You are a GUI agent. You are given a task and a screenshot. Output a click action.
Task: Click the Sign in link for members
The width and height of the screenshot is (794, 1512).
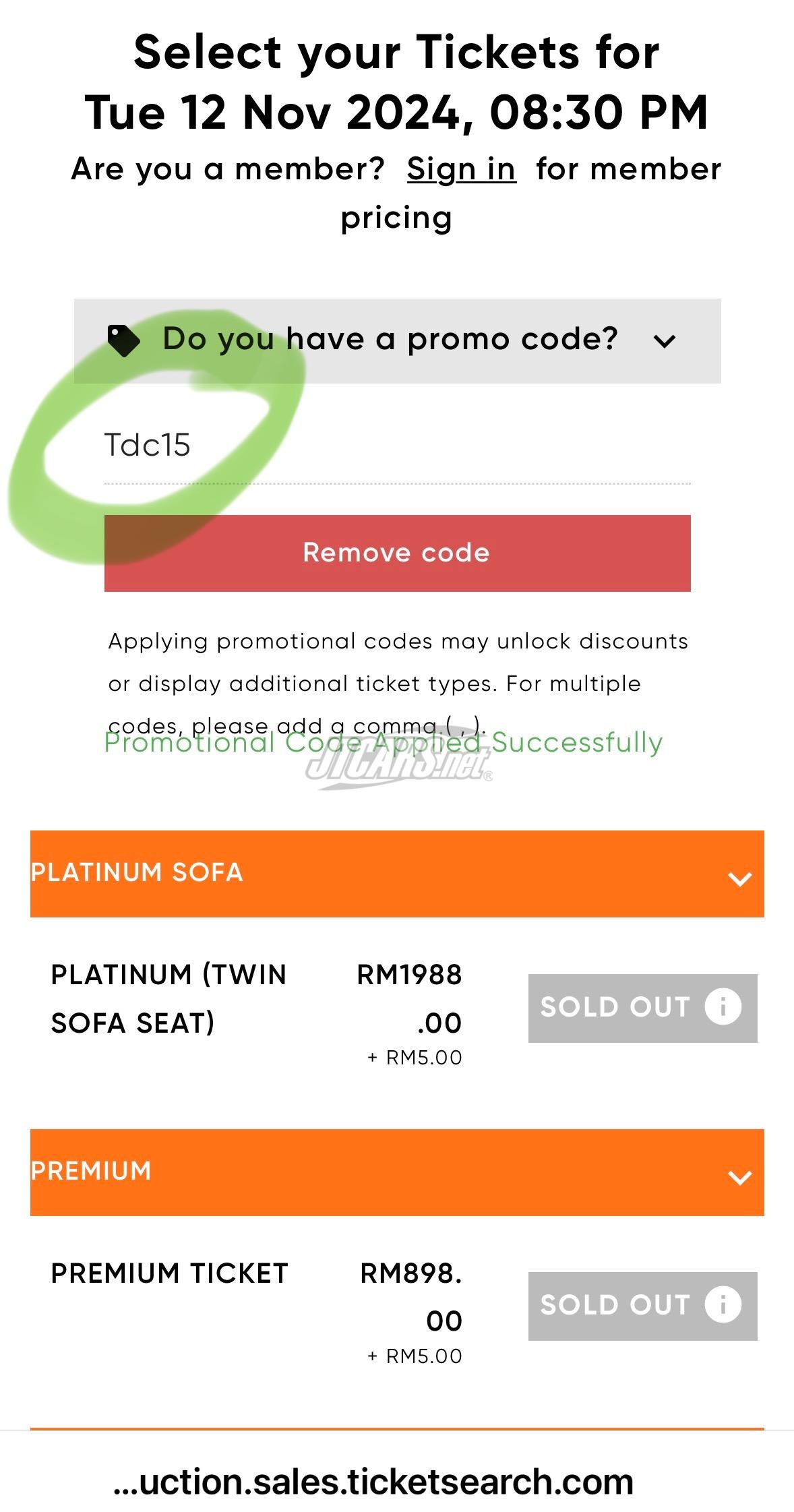coord(461,169)
